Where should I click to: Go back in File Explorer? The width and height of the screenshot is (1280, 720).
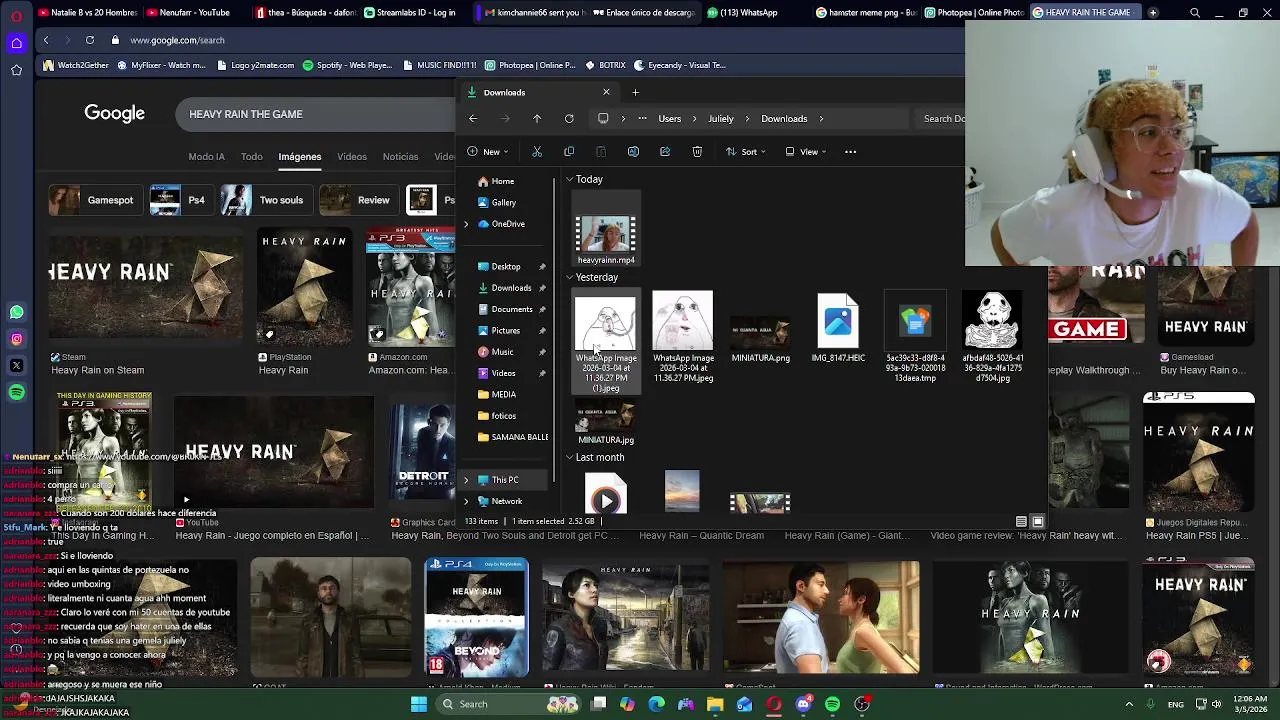pyautogui.click(x=473, y=119)
